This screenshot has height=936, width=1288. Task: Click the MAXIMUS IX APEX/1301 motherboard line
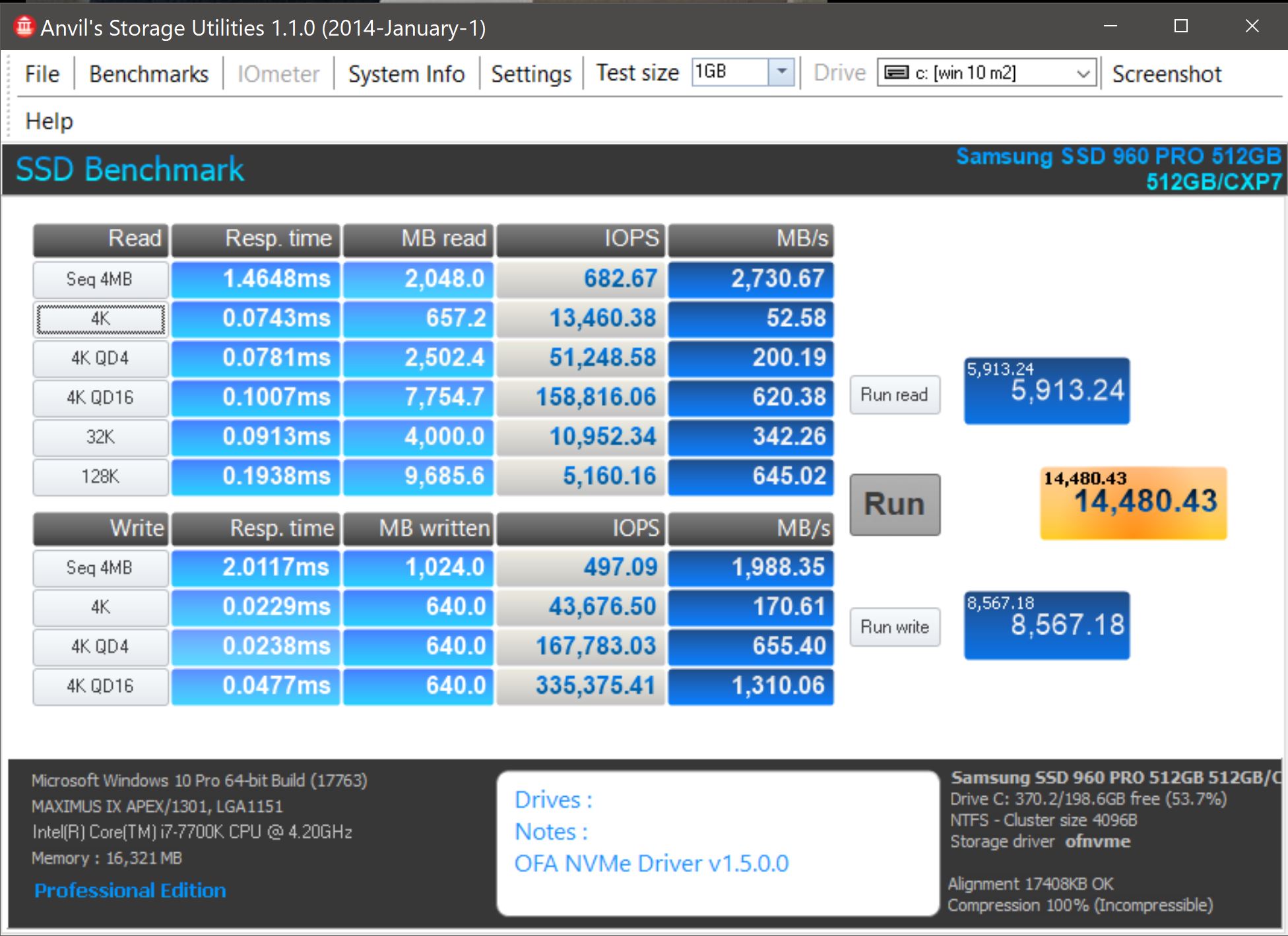click(x=157, y=807)
